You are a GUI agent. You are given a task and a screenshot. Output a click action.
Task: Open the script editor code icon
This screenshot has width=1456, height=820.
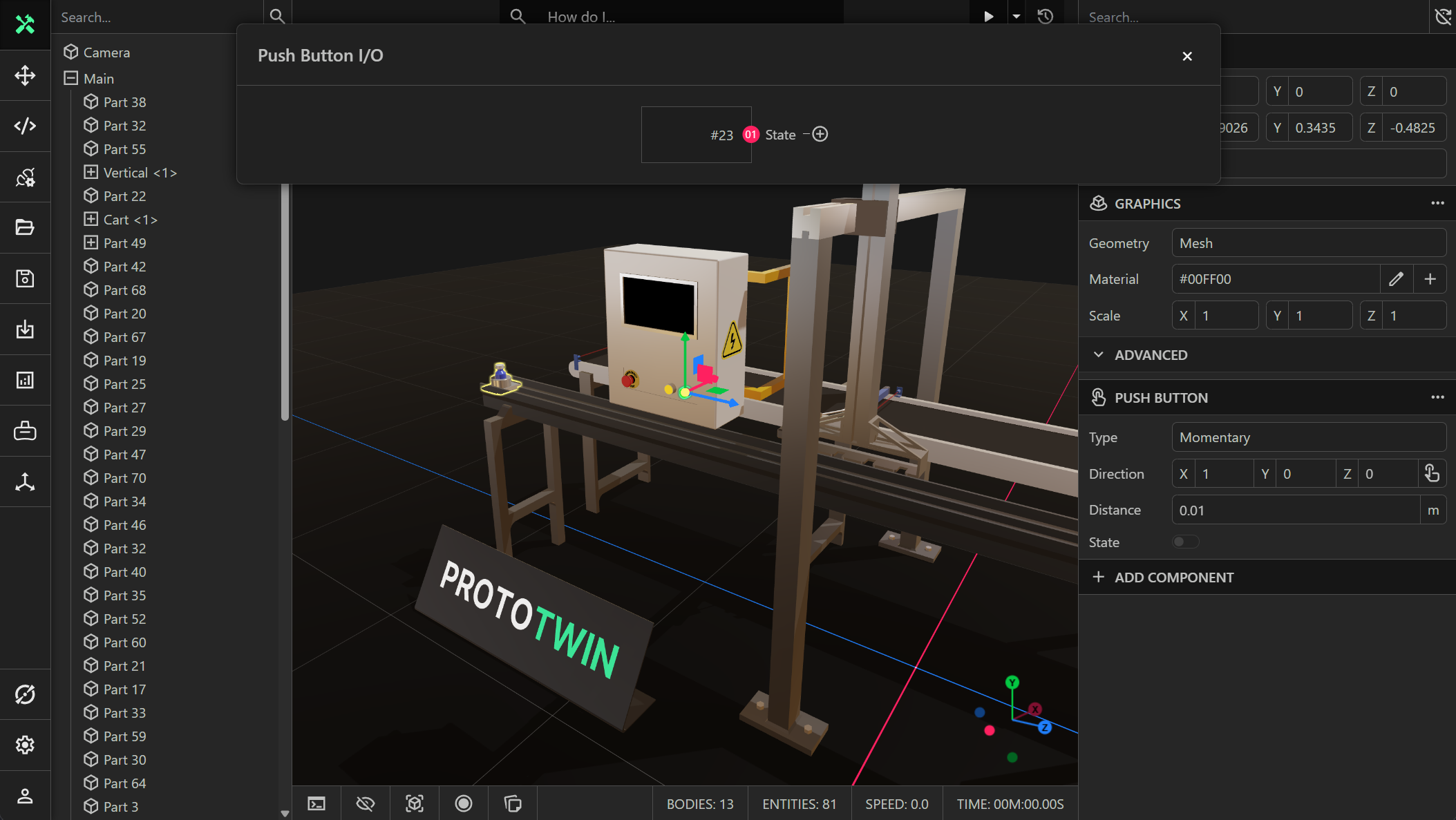click(25, 126)
